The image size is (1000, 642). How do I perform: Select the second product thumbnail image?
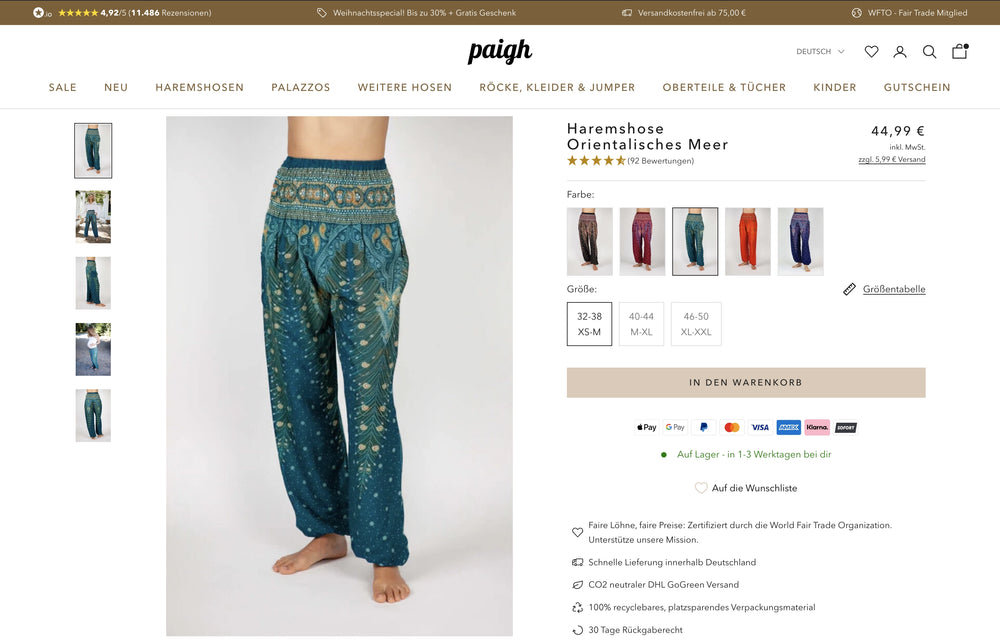[x=93, y=217]
